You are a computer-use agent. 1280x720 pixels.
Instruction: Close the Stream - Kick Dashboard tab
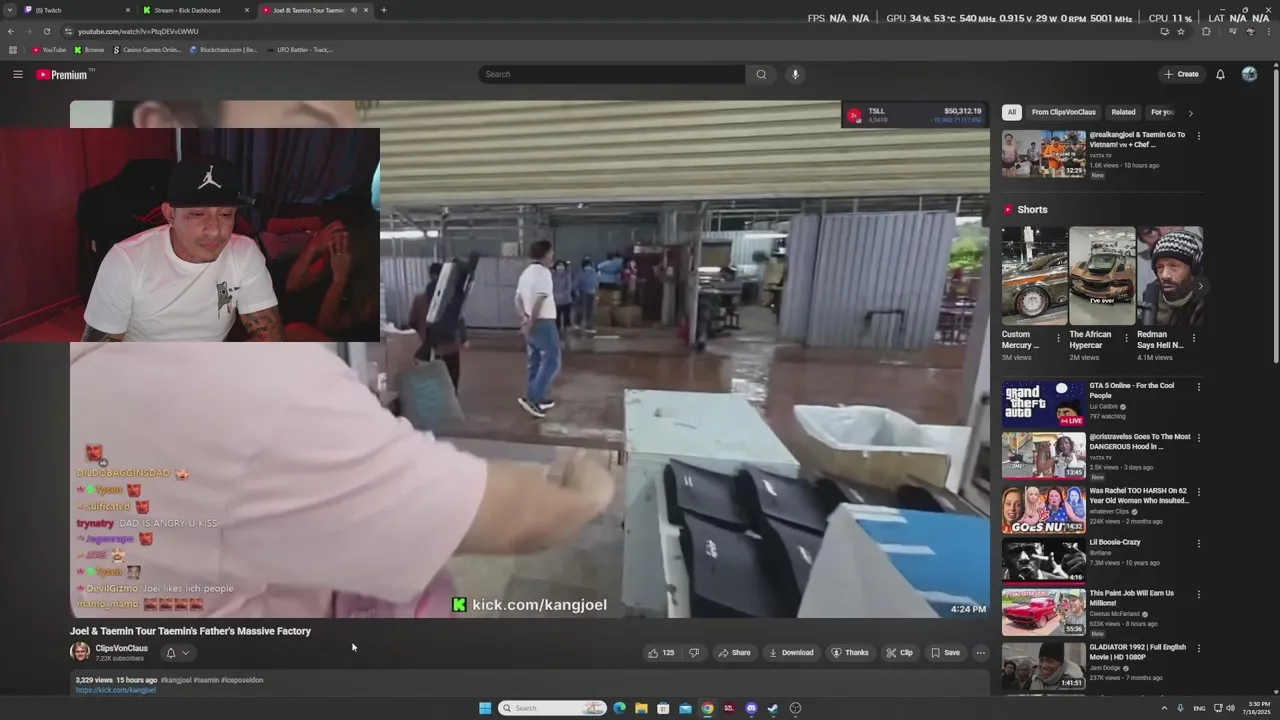(x=247, y=10)
